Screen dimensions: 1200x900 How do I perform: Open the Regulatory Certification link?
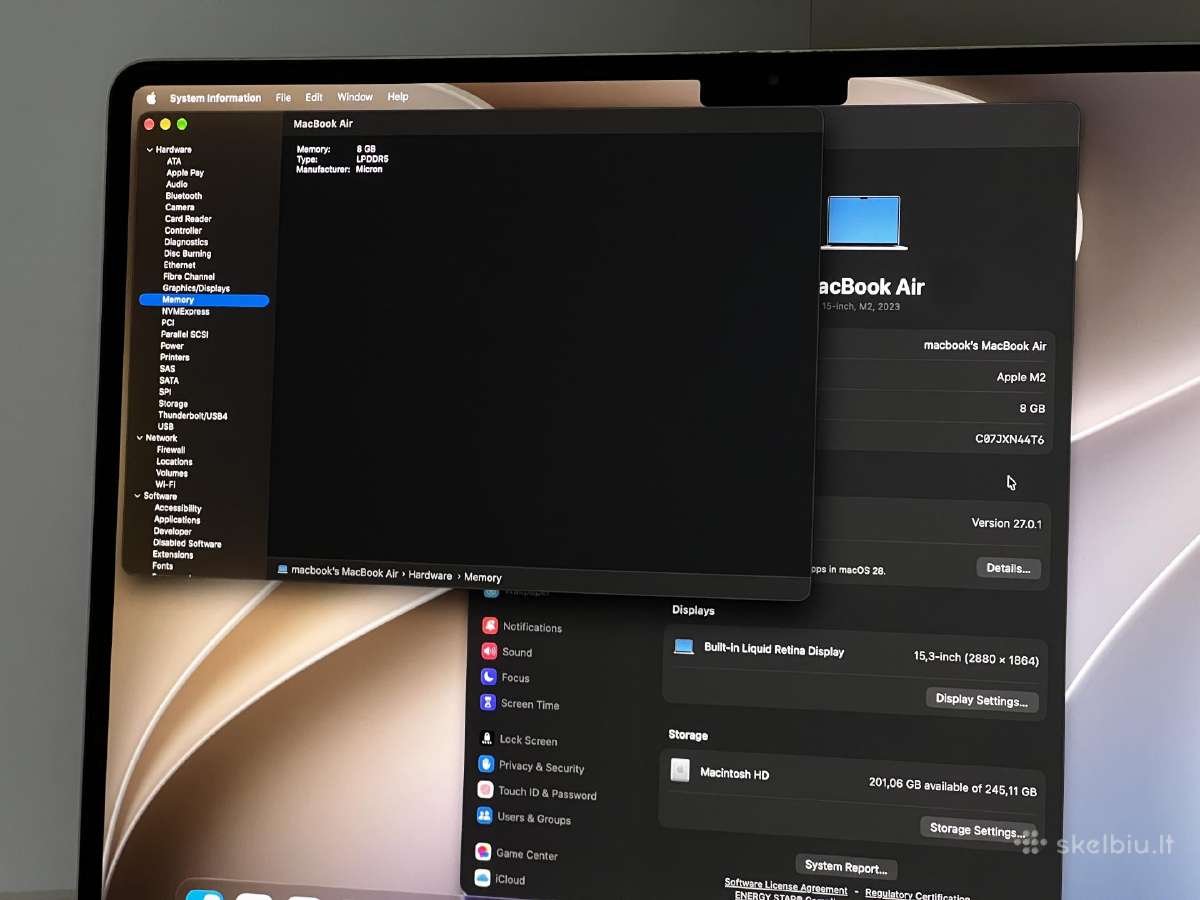pyautogui.click(x=917, y=893)
